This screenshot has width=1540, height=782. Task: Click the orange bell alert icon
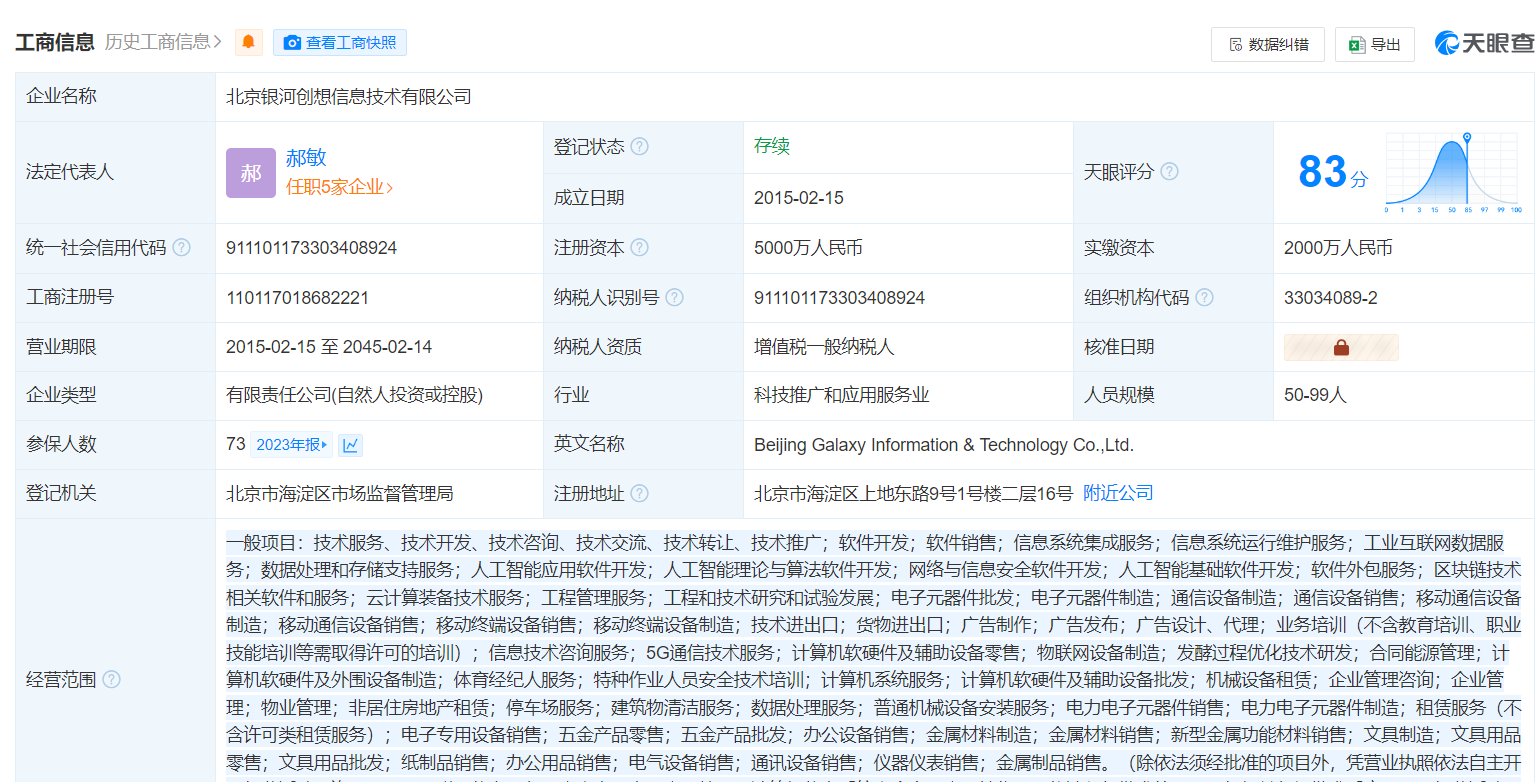point(249,42)
